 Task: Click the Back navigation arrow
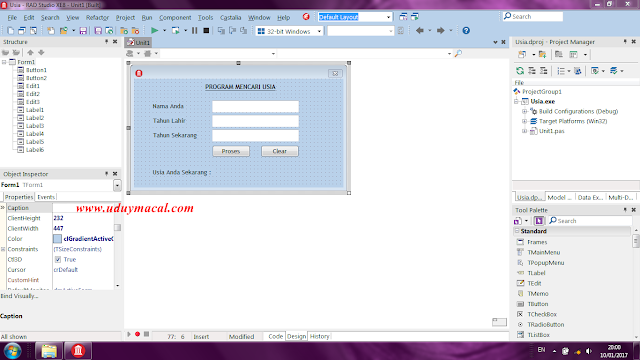coord(420,31)
